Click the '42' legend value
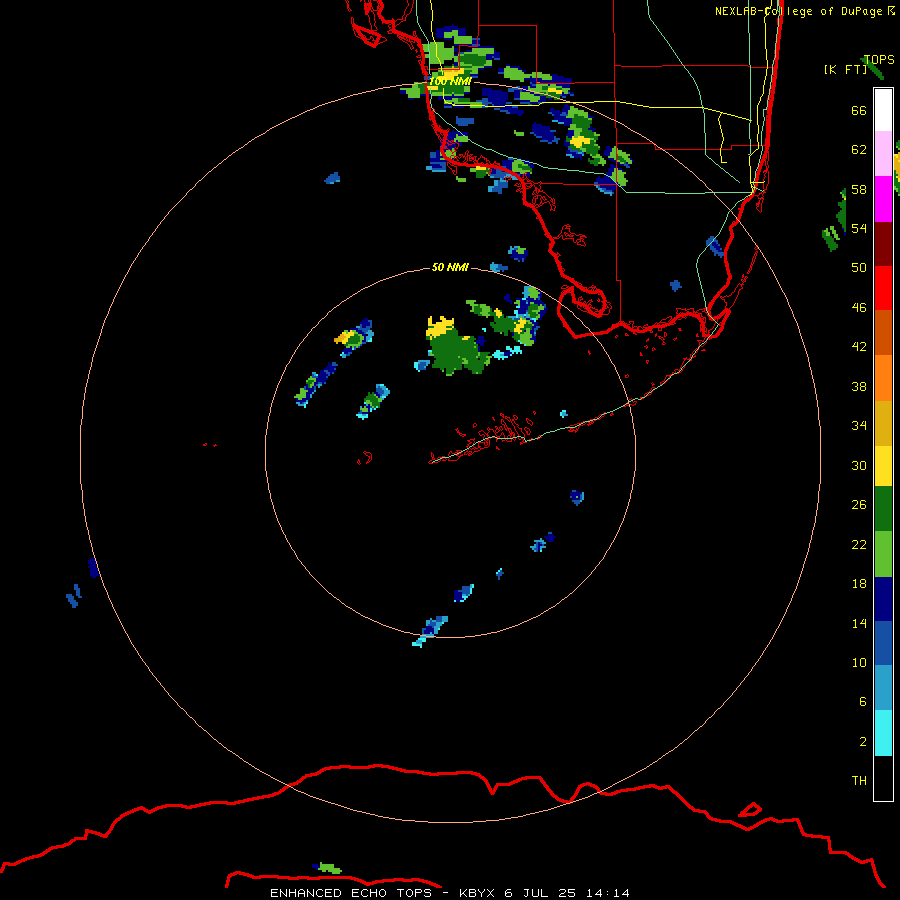 point(859,347)
